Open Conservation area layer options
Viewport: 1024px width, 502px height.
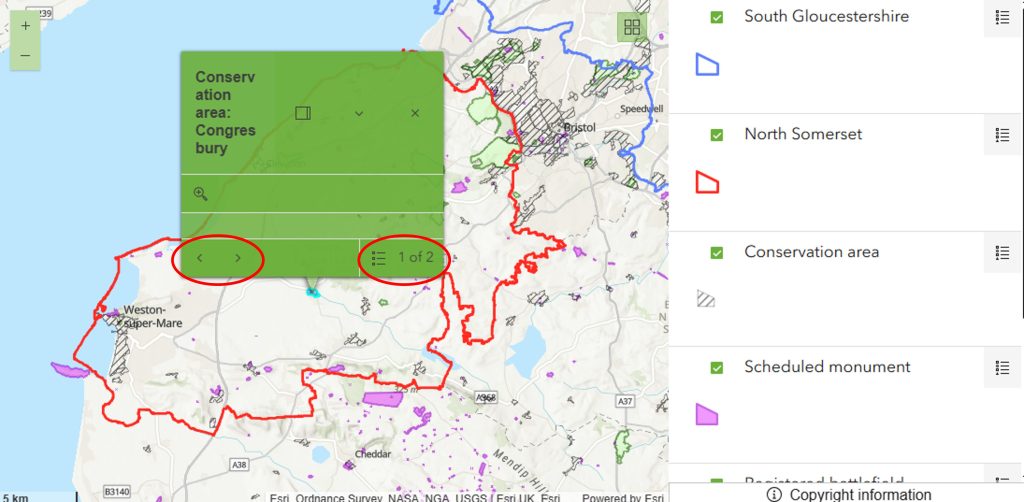click(x=1002, y=253)
